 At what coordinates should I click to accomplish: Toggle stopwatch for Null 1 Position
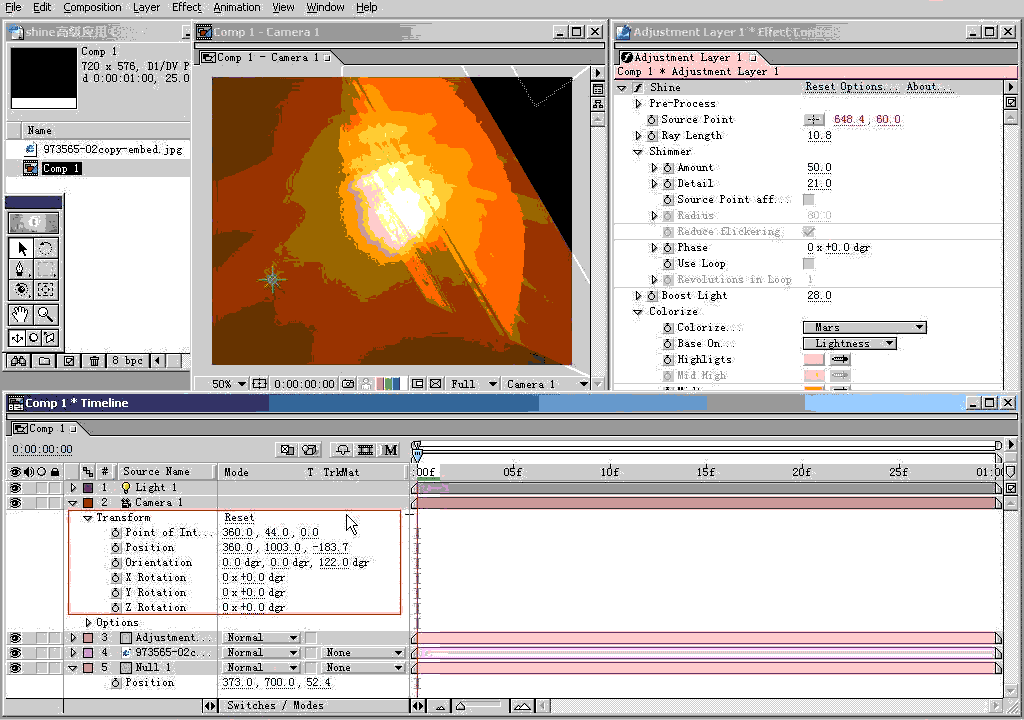(116, 683)
